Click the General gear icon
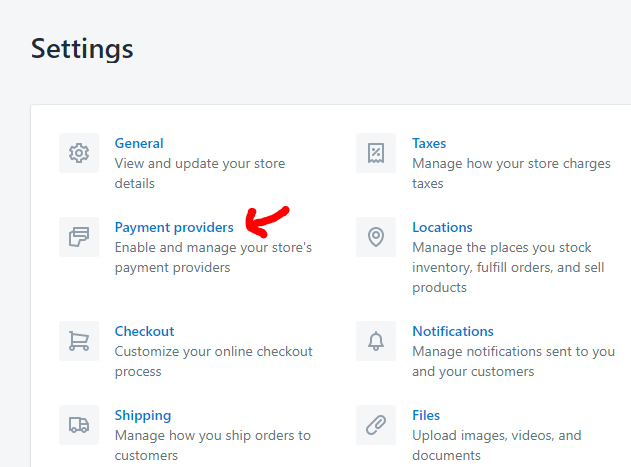This screenshot has width=631, height=467. (79, 153)
